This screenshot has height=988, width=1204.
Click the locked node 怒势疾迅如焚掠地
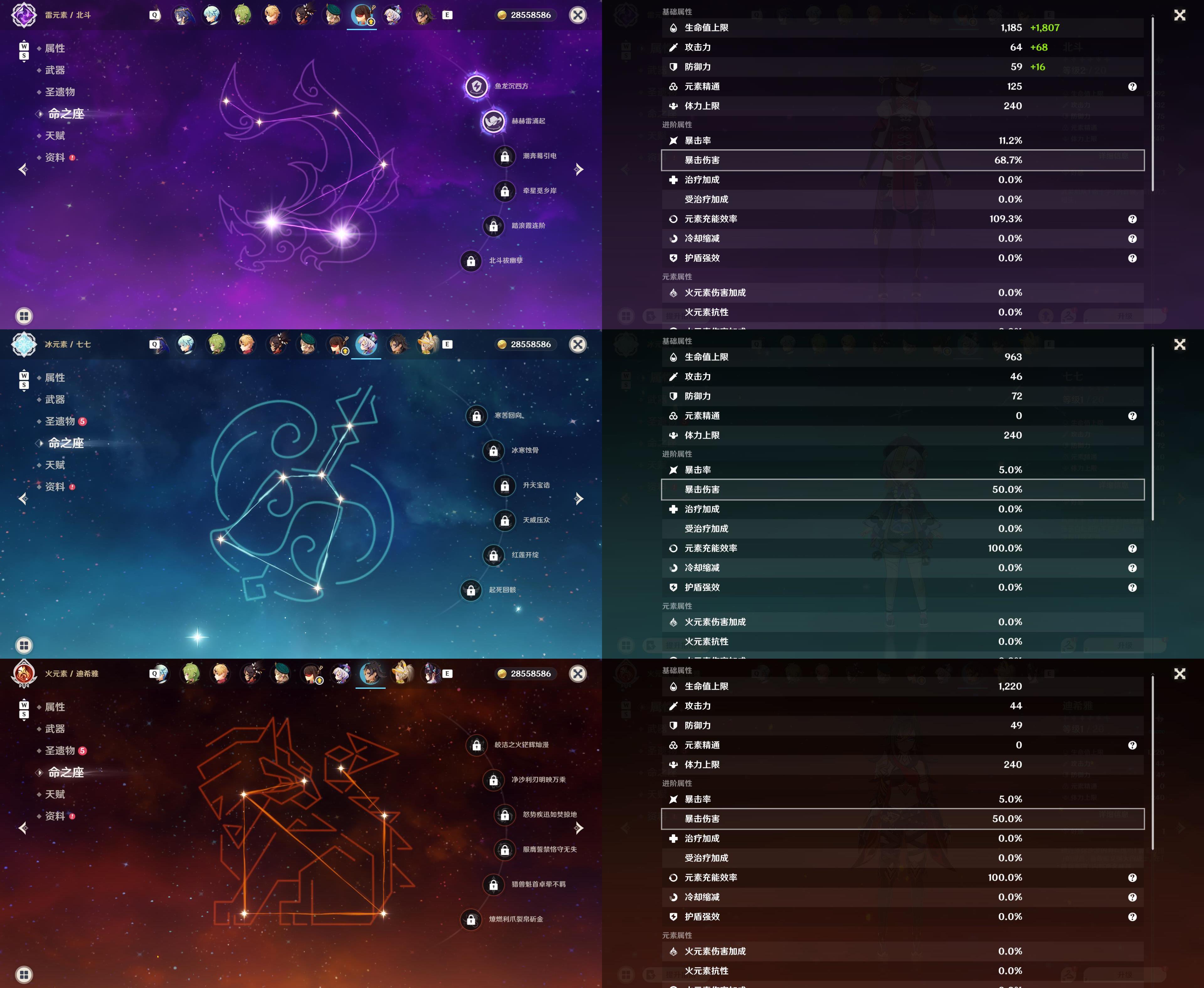505,815
